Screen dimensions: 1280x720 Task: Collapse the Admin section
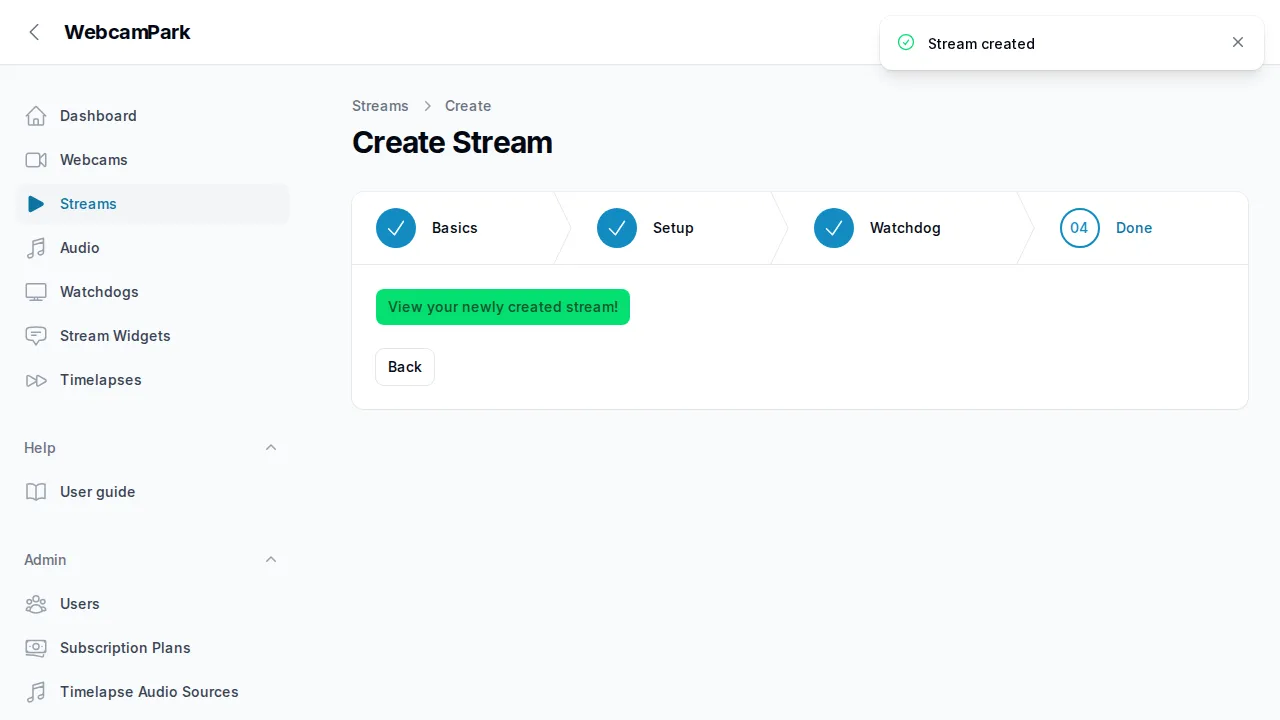(x=271, y=560)
